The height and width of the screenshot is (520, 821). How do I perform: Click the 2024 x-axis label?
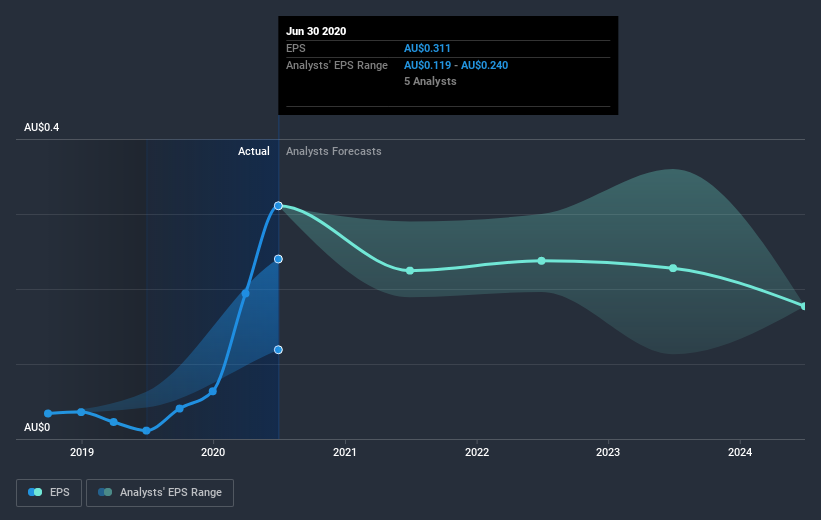(x=740, y=452)
